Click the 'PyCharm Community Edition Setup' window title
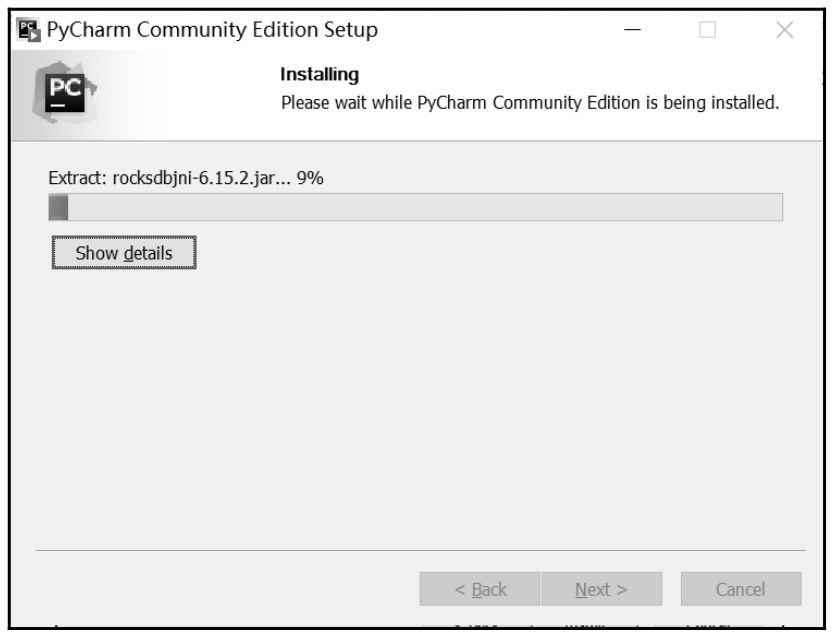The width and height of the screenshot is (834, 640). coord(212,30)
